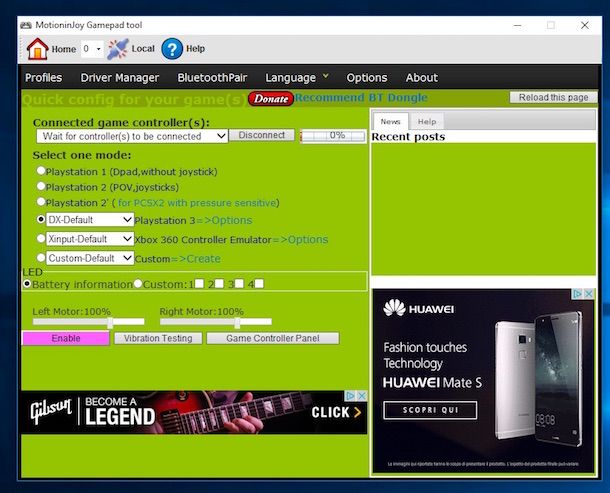The height and width of the screenshot is (493, 610).
Task: Click the AdChoices icon on Gibson banner
Action: (350, 396)
